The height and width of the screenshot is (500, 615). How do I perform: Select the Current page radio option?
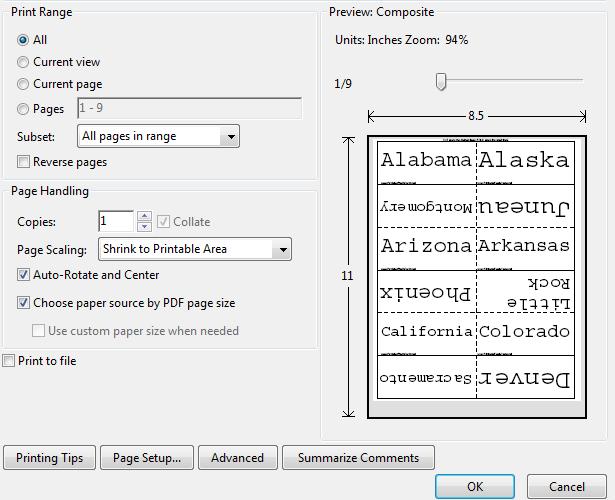[23, 85]
